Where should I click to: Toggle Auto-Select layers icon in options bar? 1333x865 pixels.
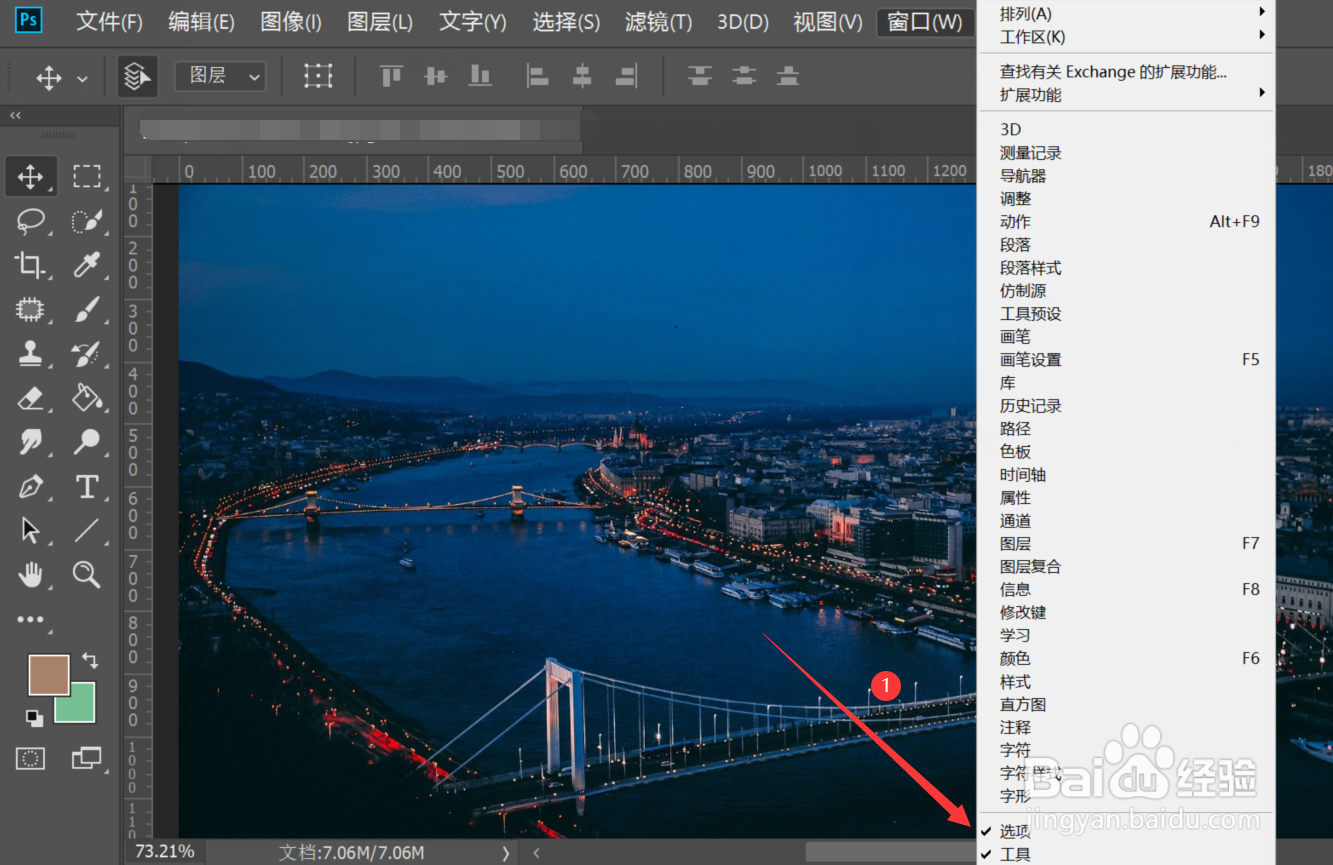coord(137,76)
